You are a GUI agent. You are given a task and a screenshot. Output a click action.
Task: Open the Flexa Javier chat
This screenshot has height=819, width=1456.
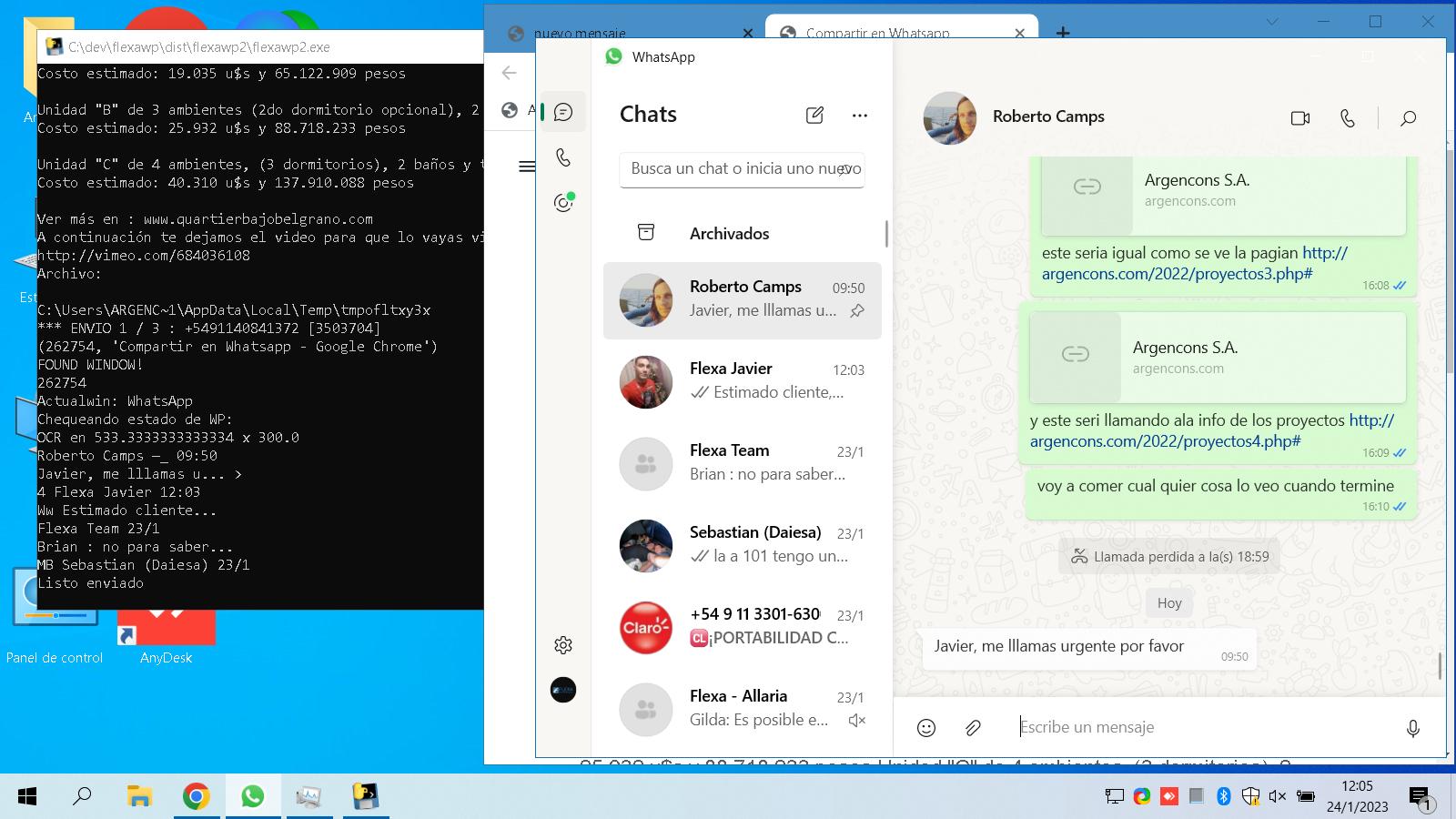(743, 381)
